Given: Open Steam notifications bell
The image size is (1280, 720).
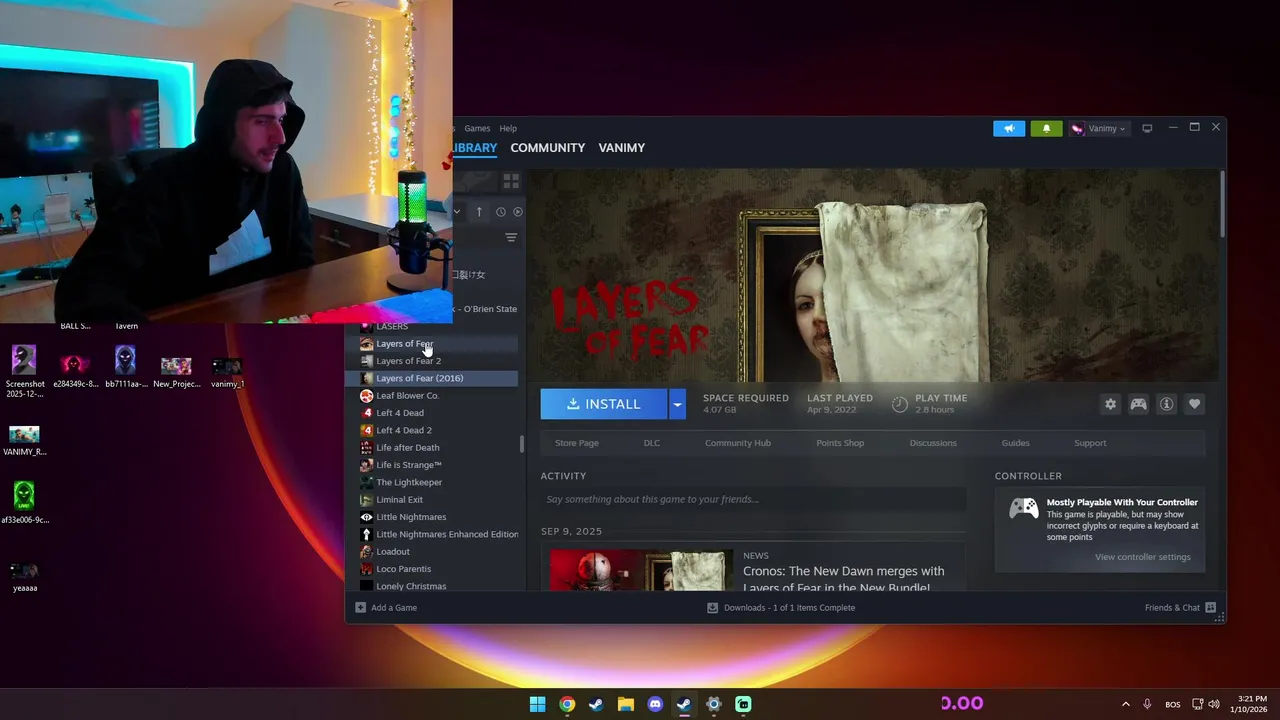Looking at the screenshot, I should click(1046, 128).
